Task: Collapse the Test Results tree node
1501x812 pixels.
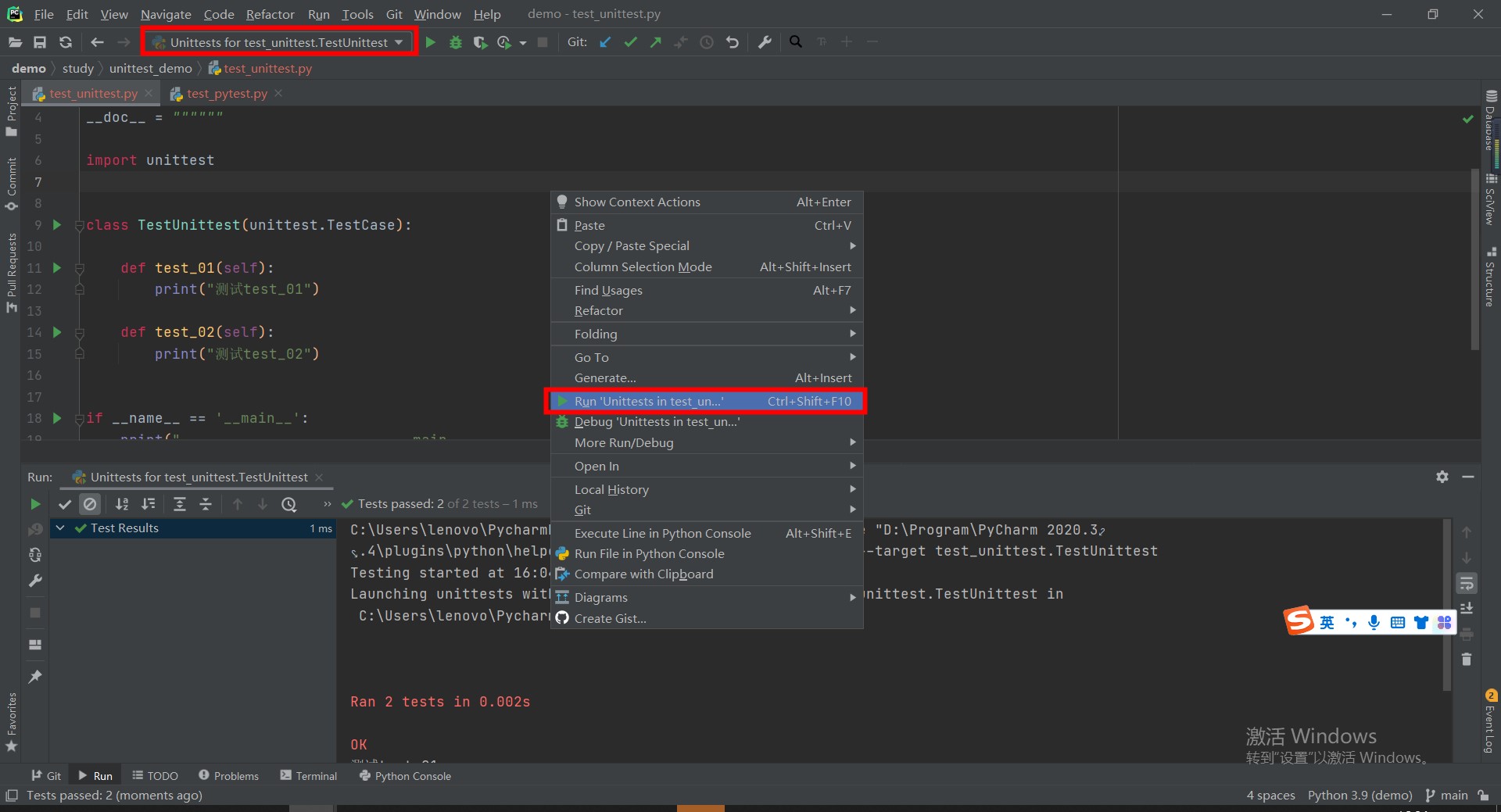Action: coord(60,528)
